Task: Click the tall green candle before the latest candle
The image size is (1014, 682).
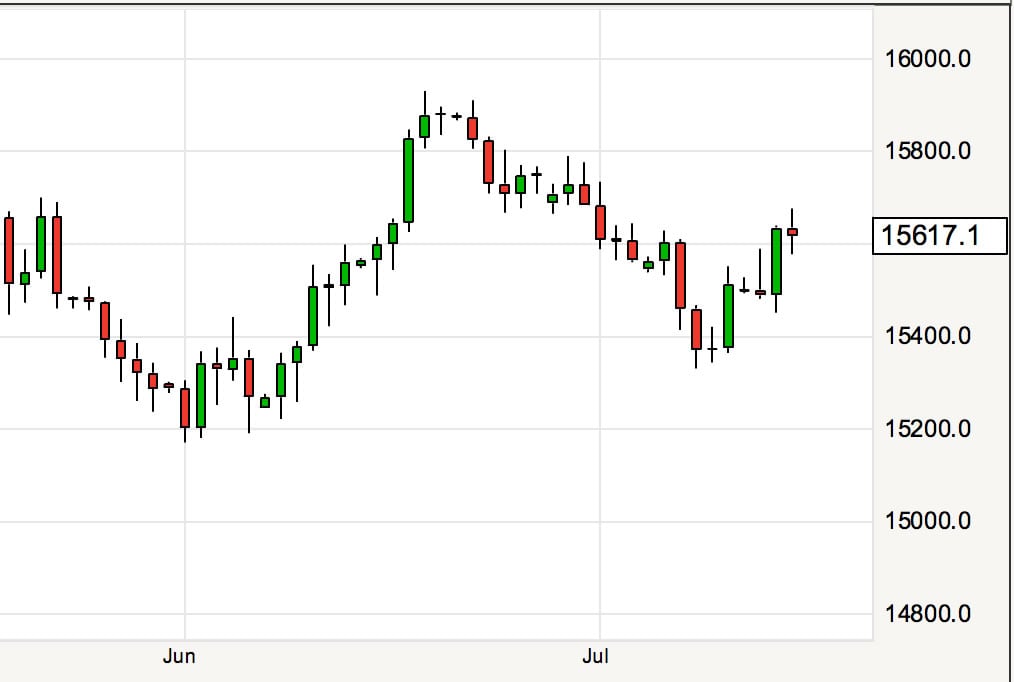Action: pos(776,261)
